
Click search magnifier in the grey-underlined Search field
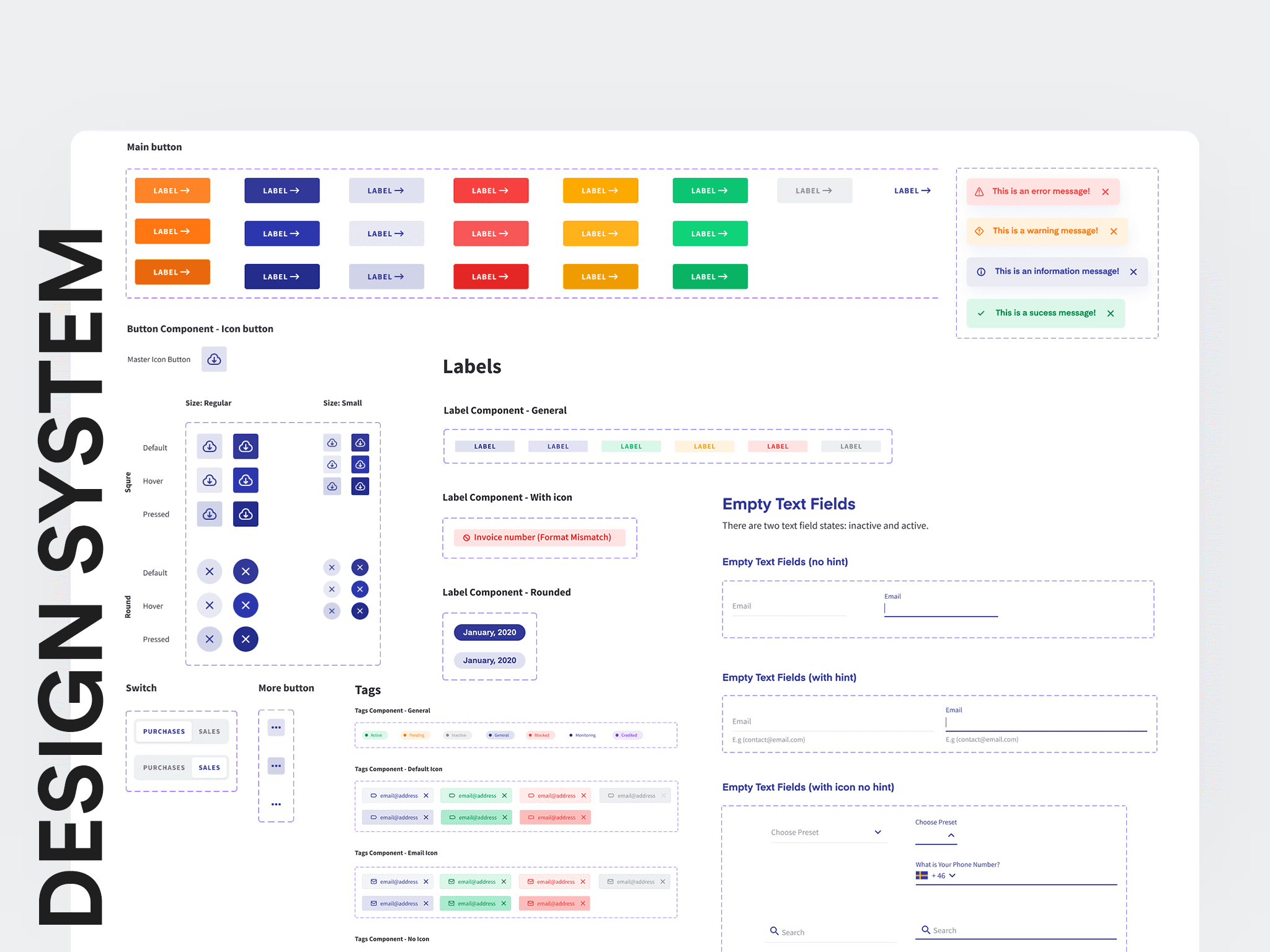[774, 931]
